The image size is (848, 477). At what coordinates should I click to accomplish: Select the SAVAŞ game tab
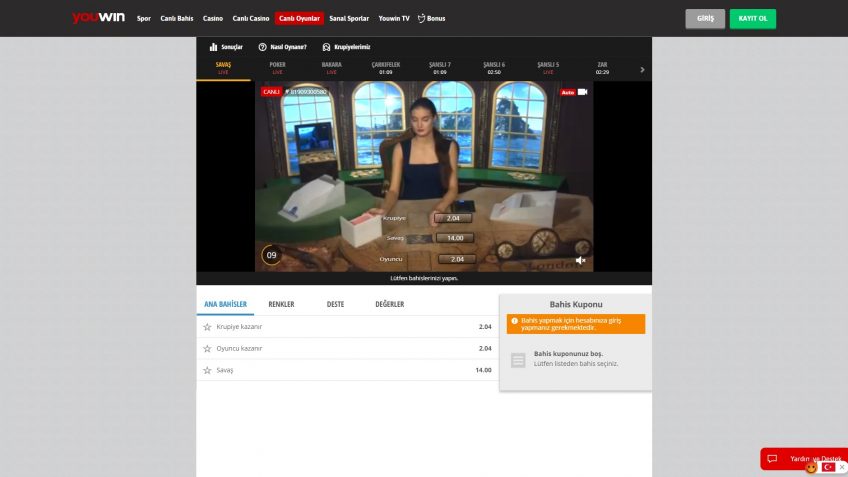pos(223,68)
